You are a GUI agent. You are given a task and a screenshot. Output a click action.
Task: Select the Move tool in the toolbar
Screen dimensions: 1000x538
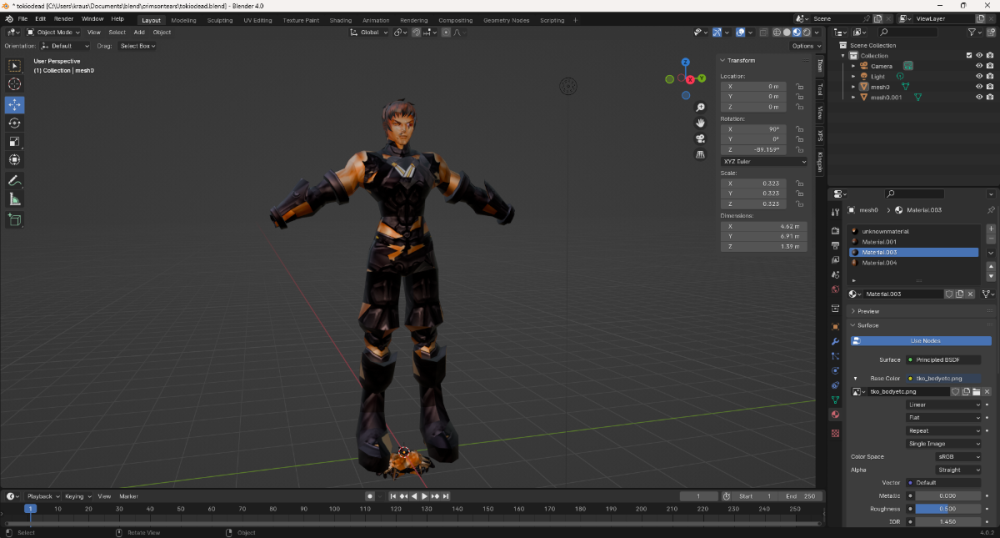tap(15, 104)
